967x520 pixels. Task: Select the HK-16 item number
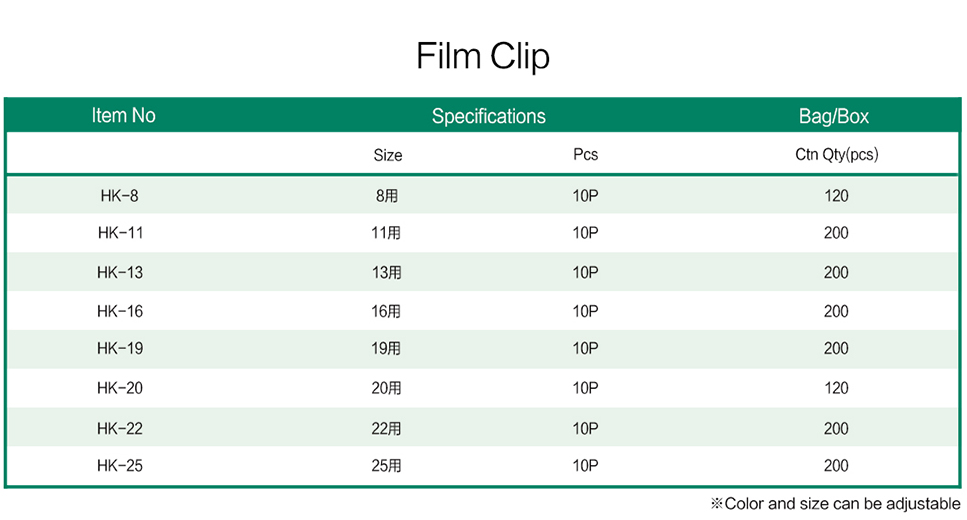pos(120,311)
